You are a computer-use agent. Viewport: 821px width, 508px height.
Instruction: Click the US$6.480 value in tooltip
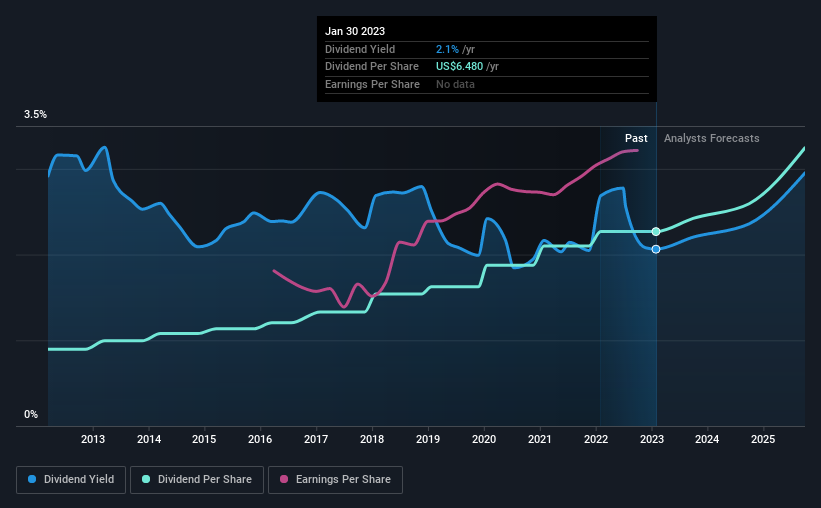(x=459, y=67)
